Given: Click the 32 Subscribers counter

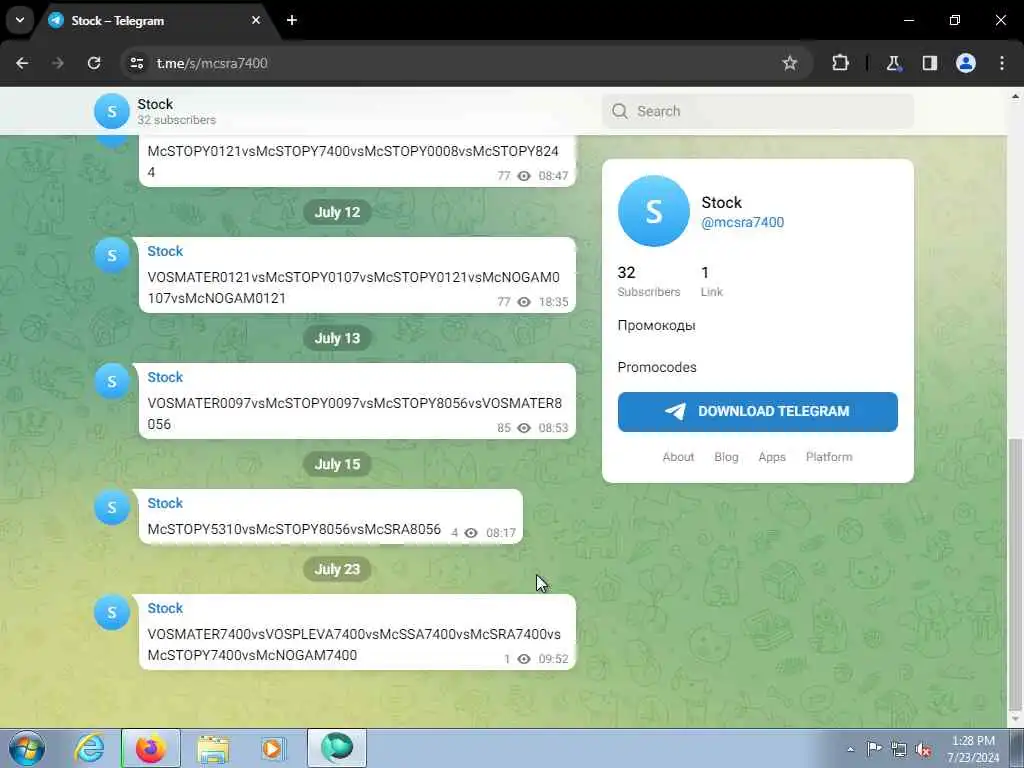Looking at the screenshot, I should [x=648, y=281].
